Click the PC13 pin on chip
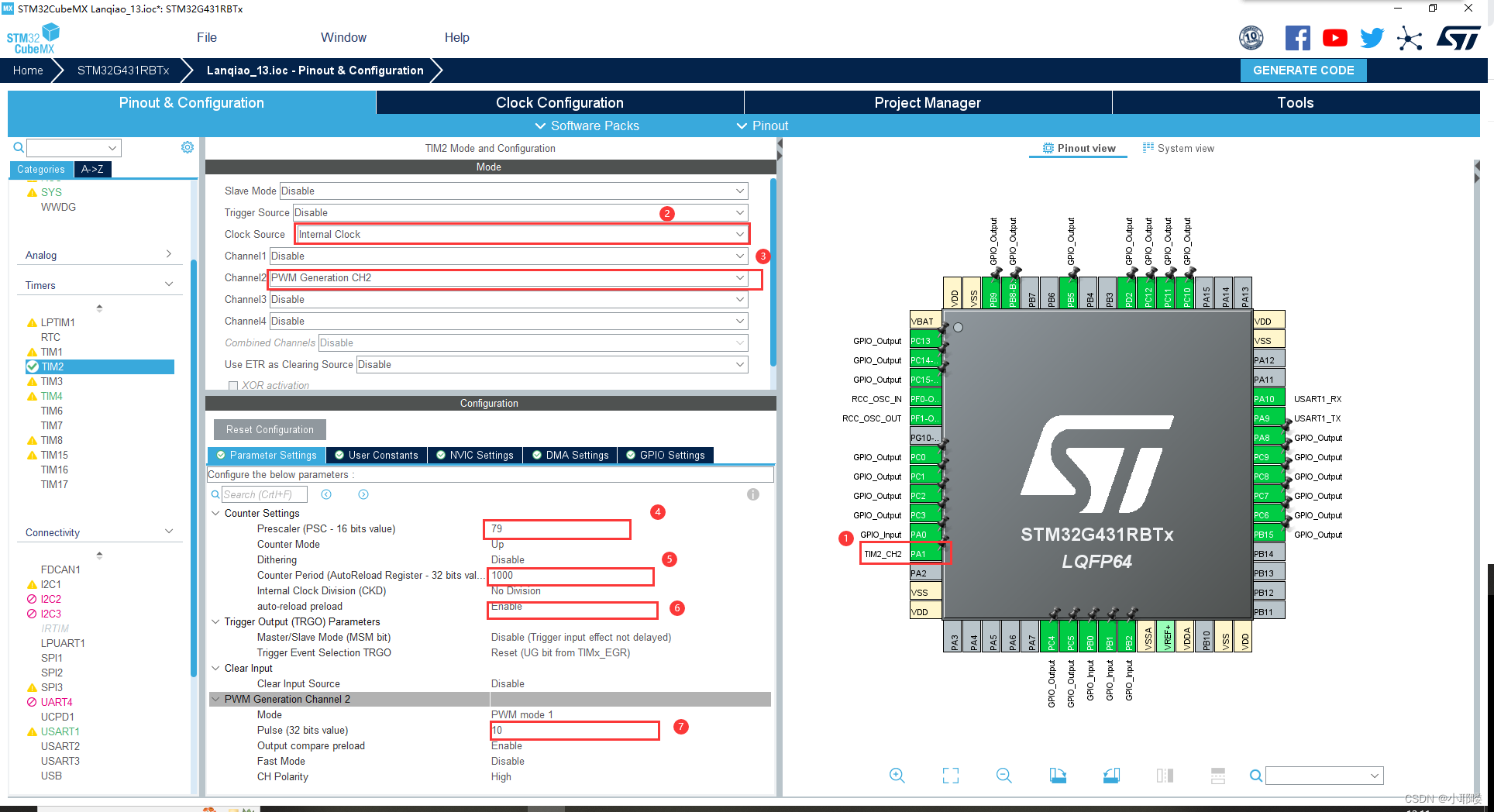This screenshot has height=812, width=1494. coord(925,341)
